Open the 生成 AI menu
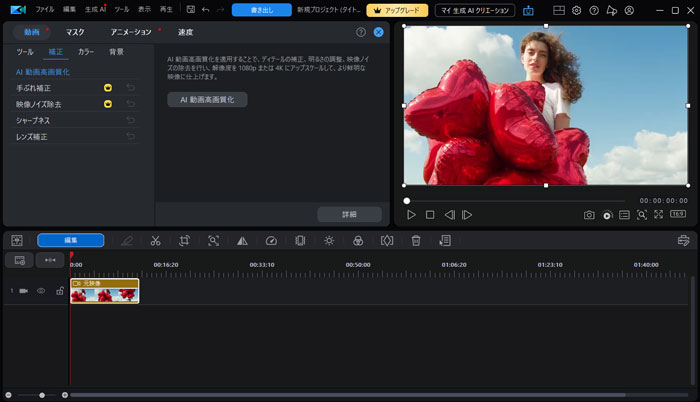Screen dimensions: 700x402 (x=95, y=9)
